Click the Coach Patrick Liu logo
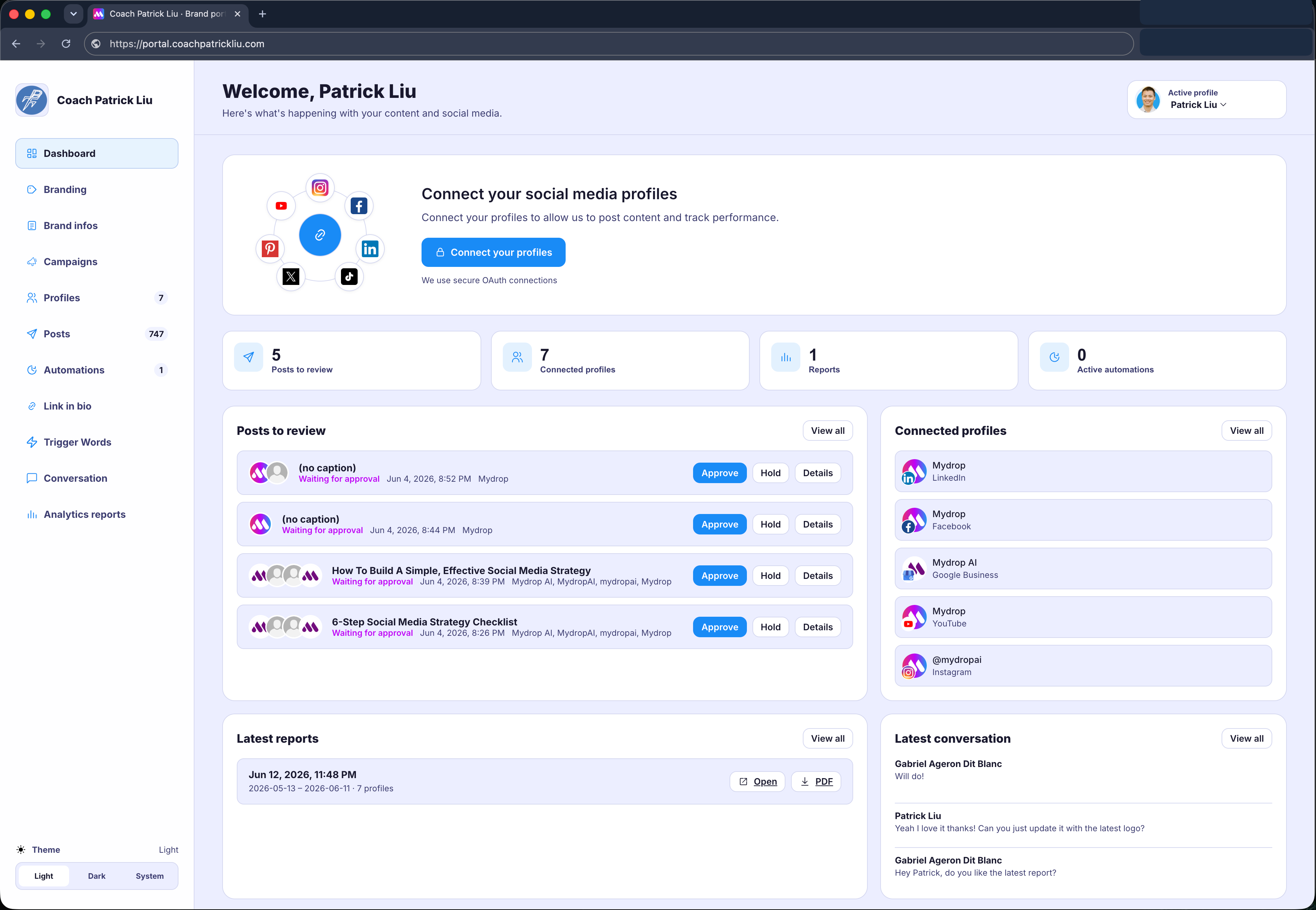Screen dimensions: 1316x910 tap(32, 100)
